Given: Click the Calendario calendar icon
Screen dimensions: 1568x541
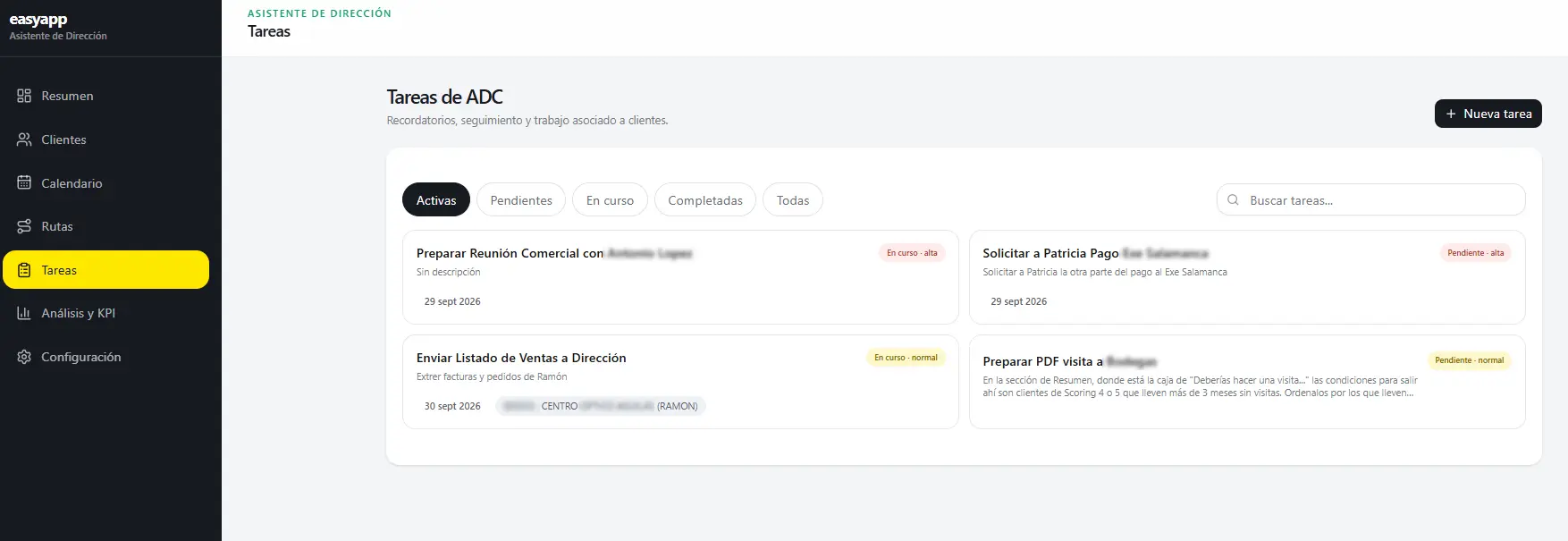Looking at the screenshot, I should [x=24, y=182].
